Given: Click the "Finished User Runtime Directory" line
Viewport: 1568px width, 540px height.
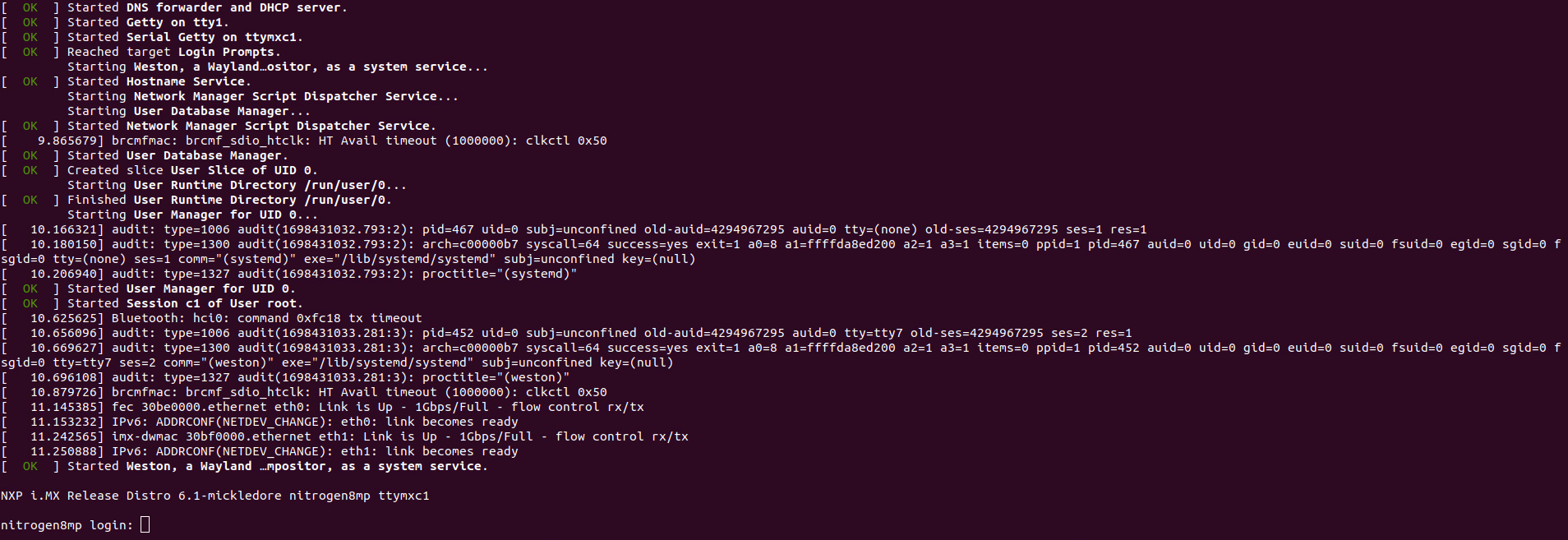Looking at the screenshot, I should tap(229, 200).
